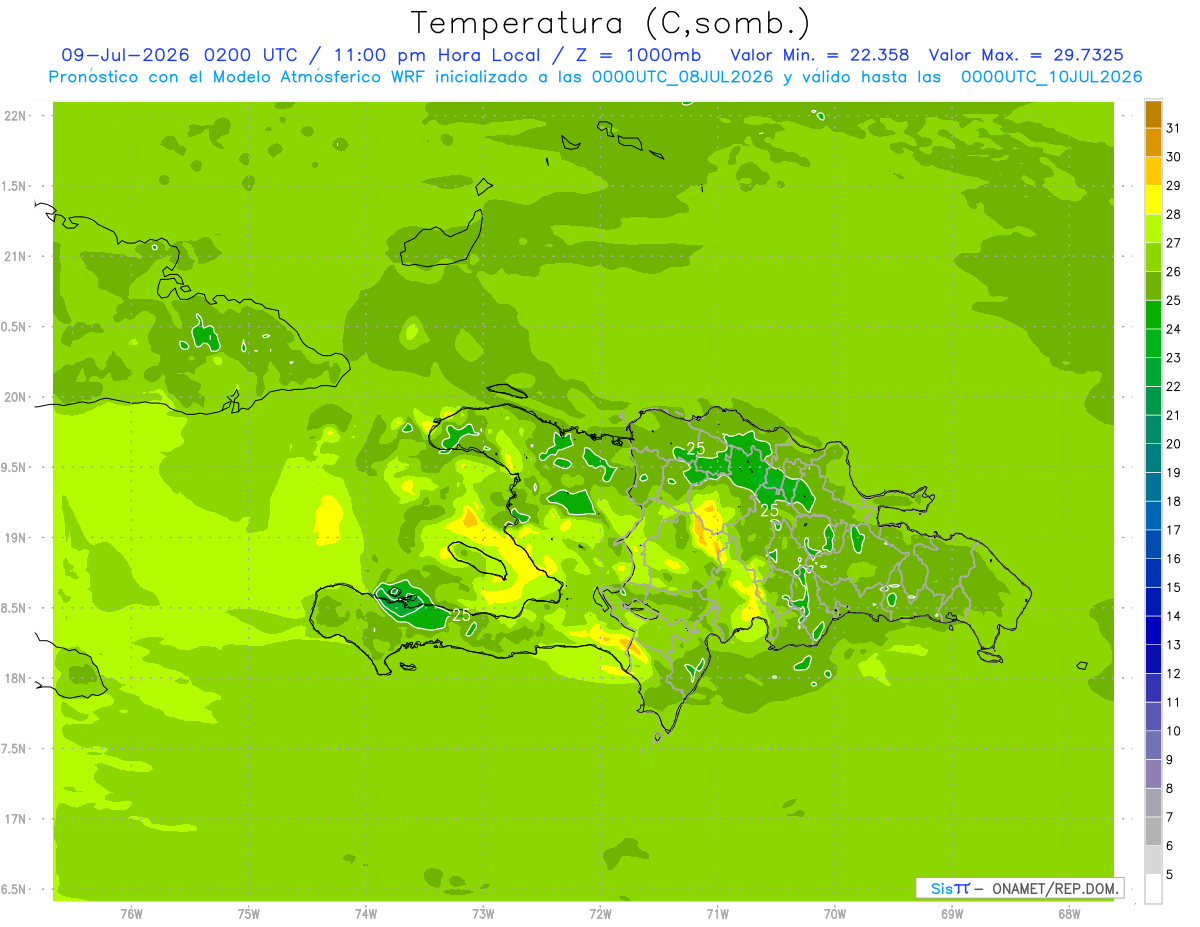The height and width of the screenshot is (927, 1200).
Task: Click the legend scale label '27'
Action: (1173, 242)
